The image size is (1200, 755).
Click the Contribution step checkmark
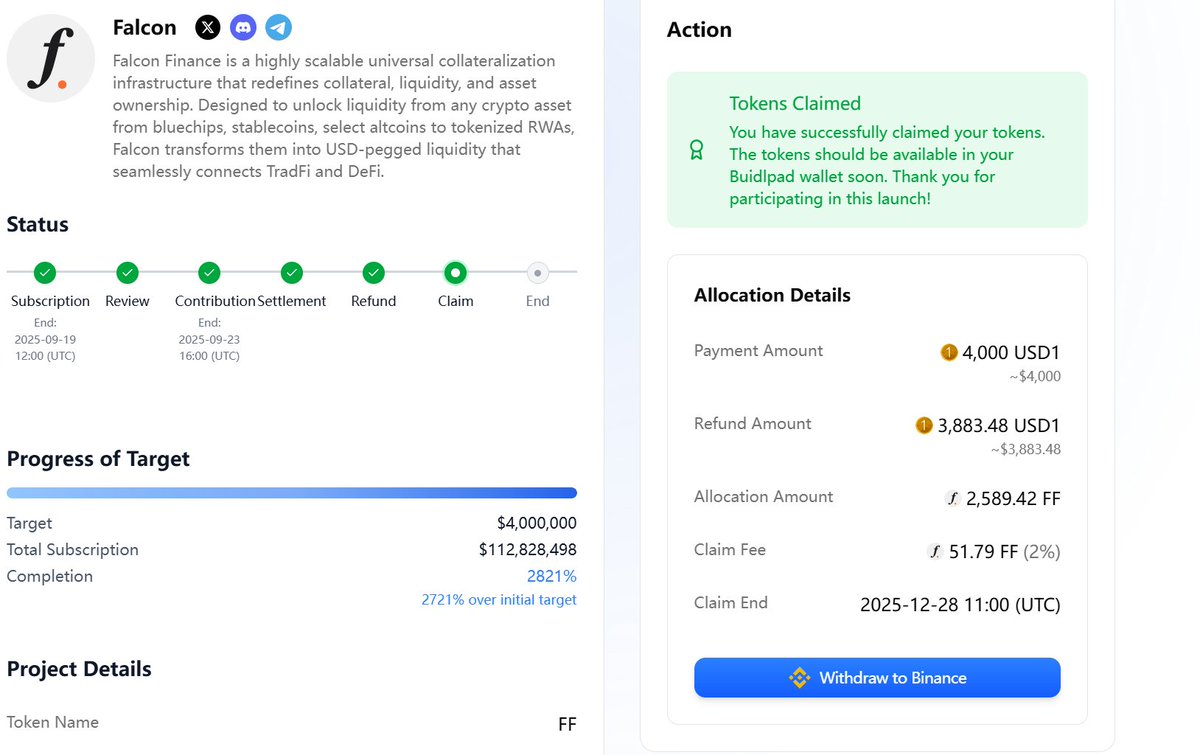pos(209,272)
